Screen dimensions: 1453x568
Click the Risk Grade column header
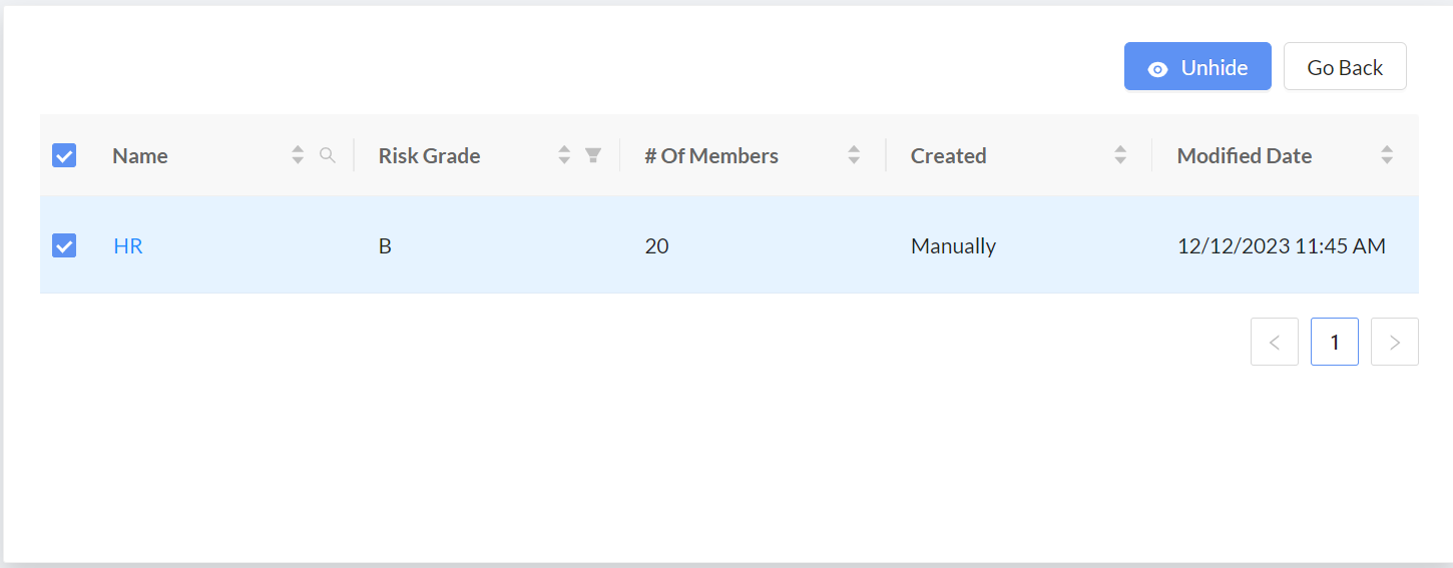(x=429, y=156)
